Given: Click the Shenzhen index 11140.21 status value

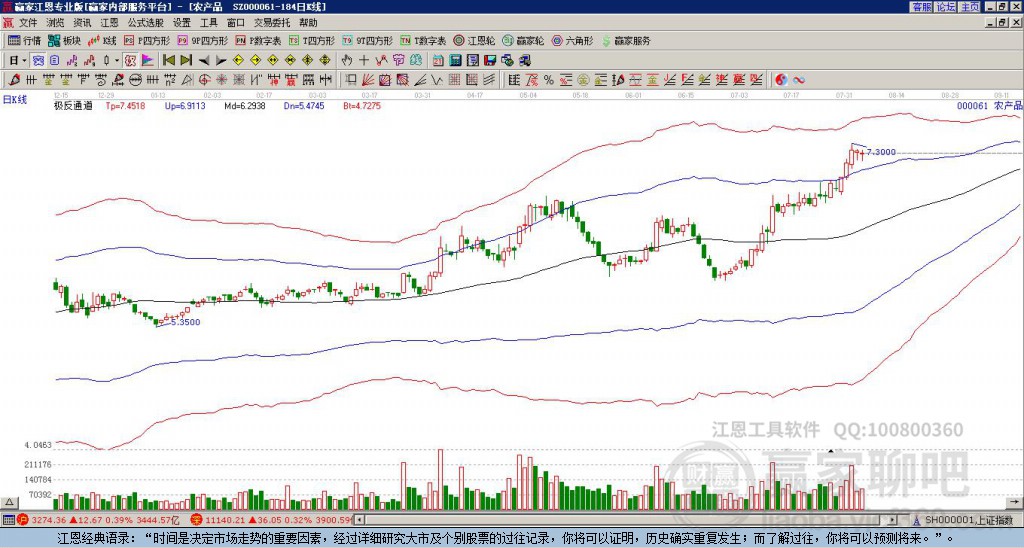Looking at the screenshot, I should 225,520.
